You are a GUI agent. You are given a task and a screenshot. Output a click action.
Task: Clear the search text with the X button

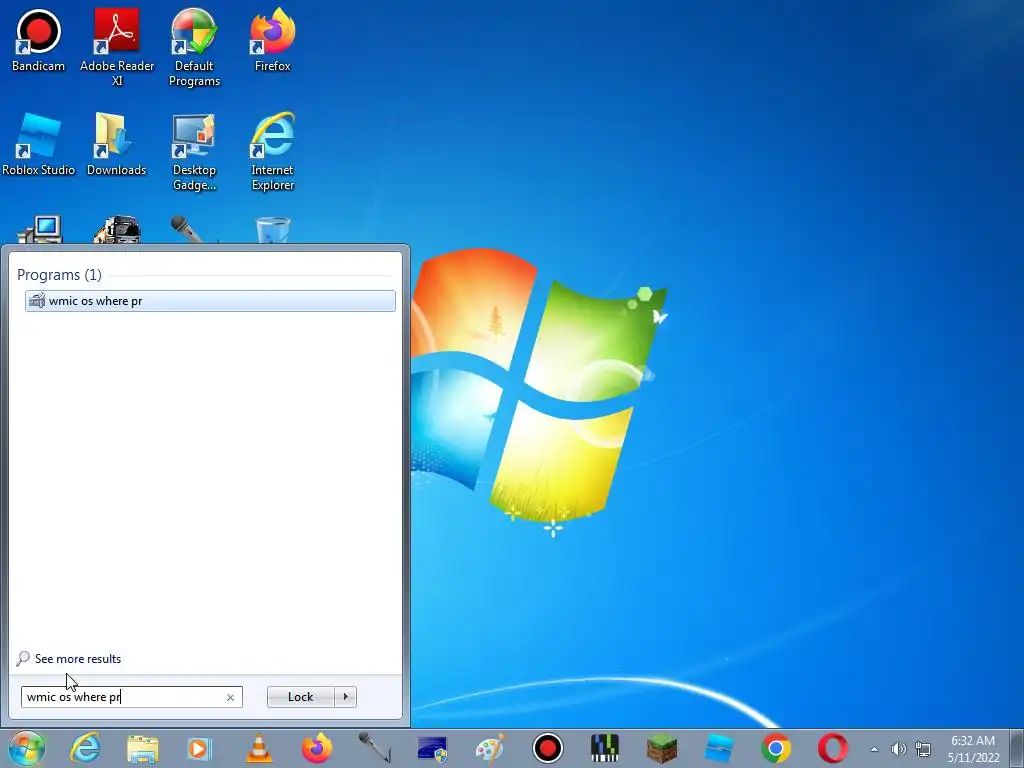coord(231,697)
